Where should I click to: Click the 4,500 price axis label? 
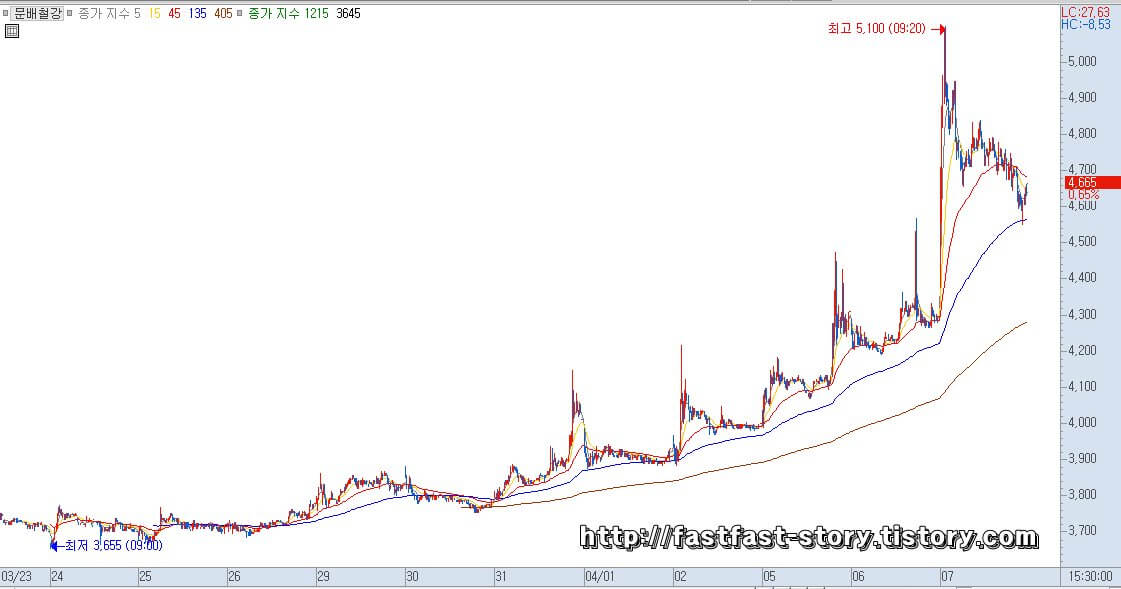click(1082, 242)
